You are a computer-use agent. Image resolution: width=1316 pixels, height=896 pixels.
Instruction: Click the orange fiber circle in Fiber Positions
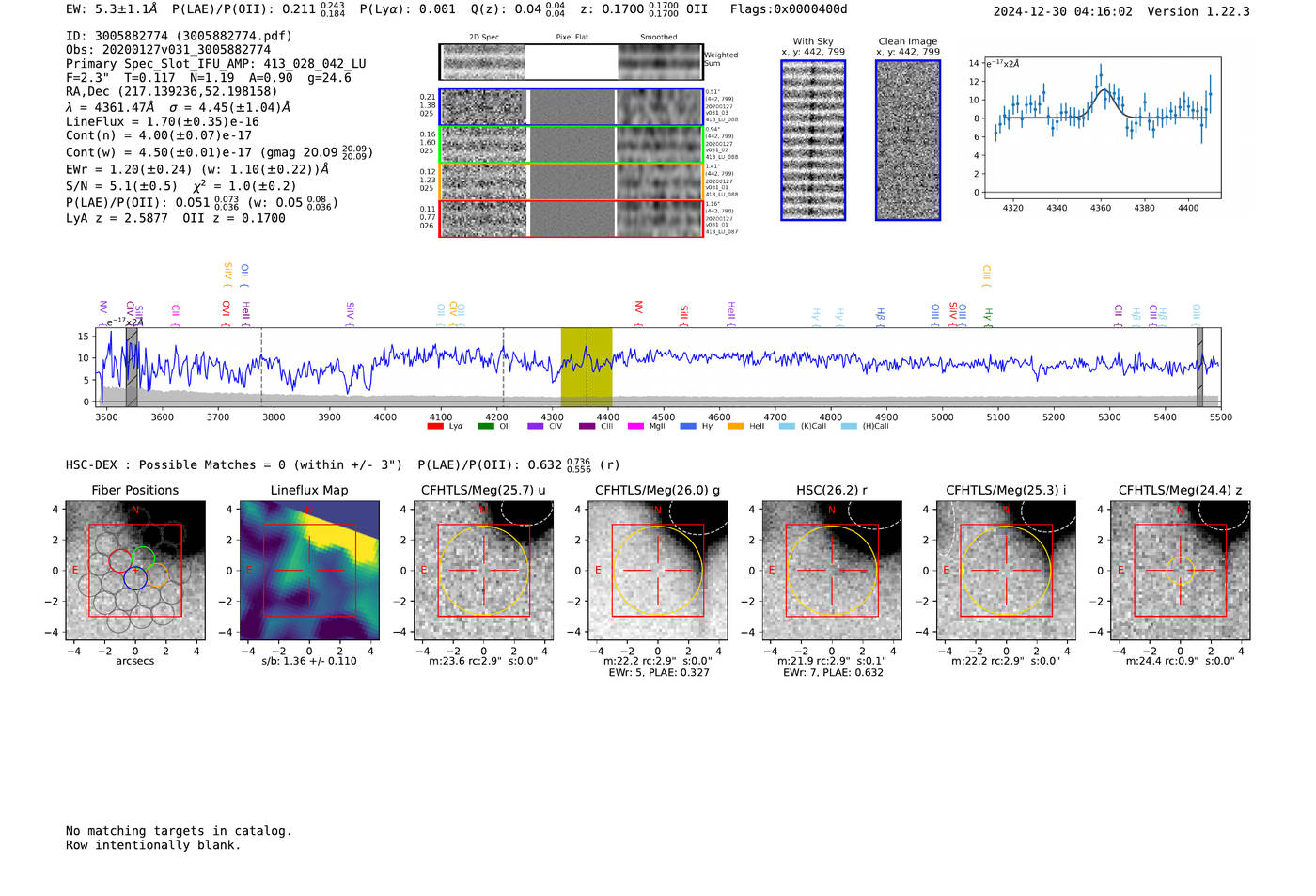(x=157, y=575)
